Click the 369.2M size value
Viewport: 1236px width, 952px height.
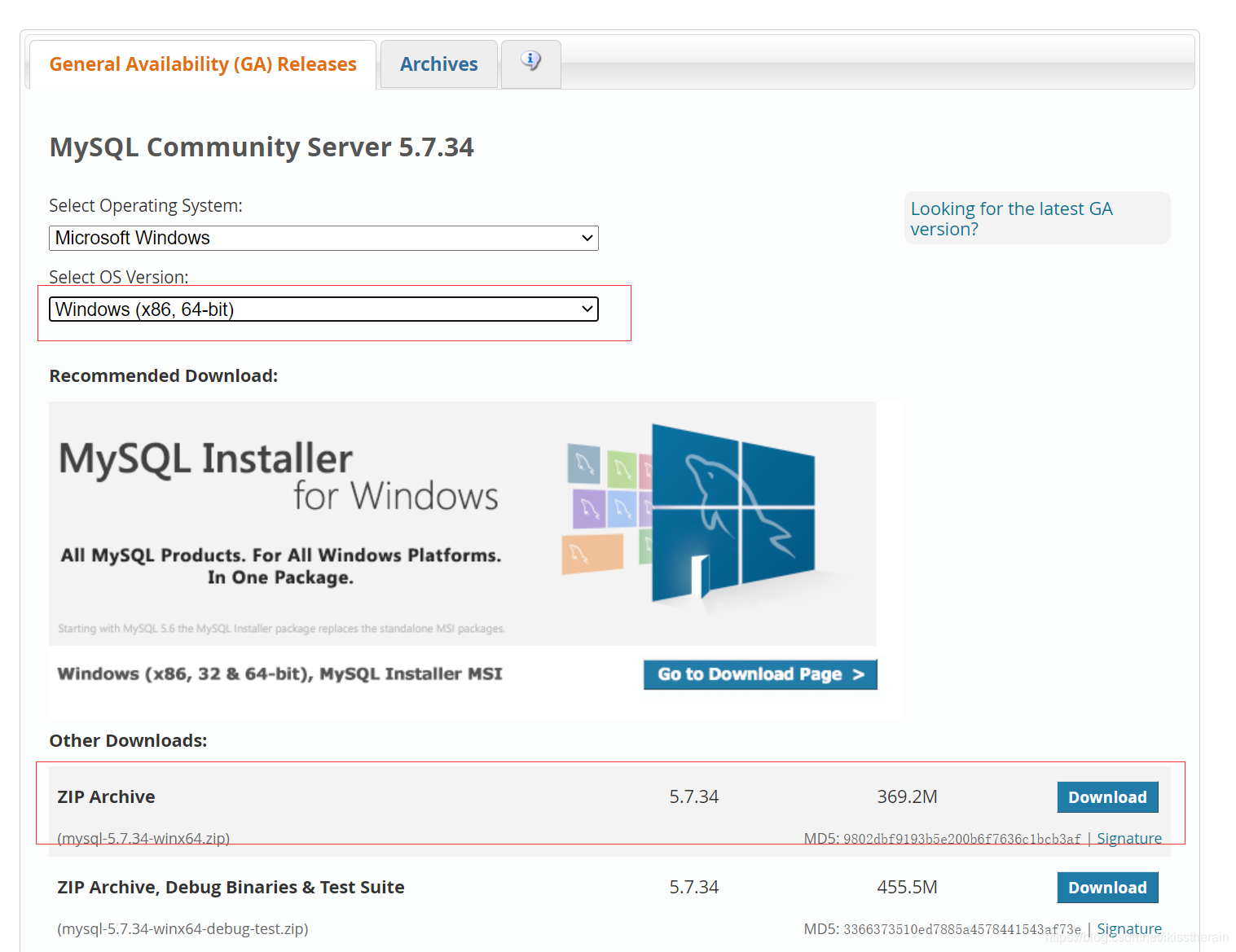click(907, 796)
